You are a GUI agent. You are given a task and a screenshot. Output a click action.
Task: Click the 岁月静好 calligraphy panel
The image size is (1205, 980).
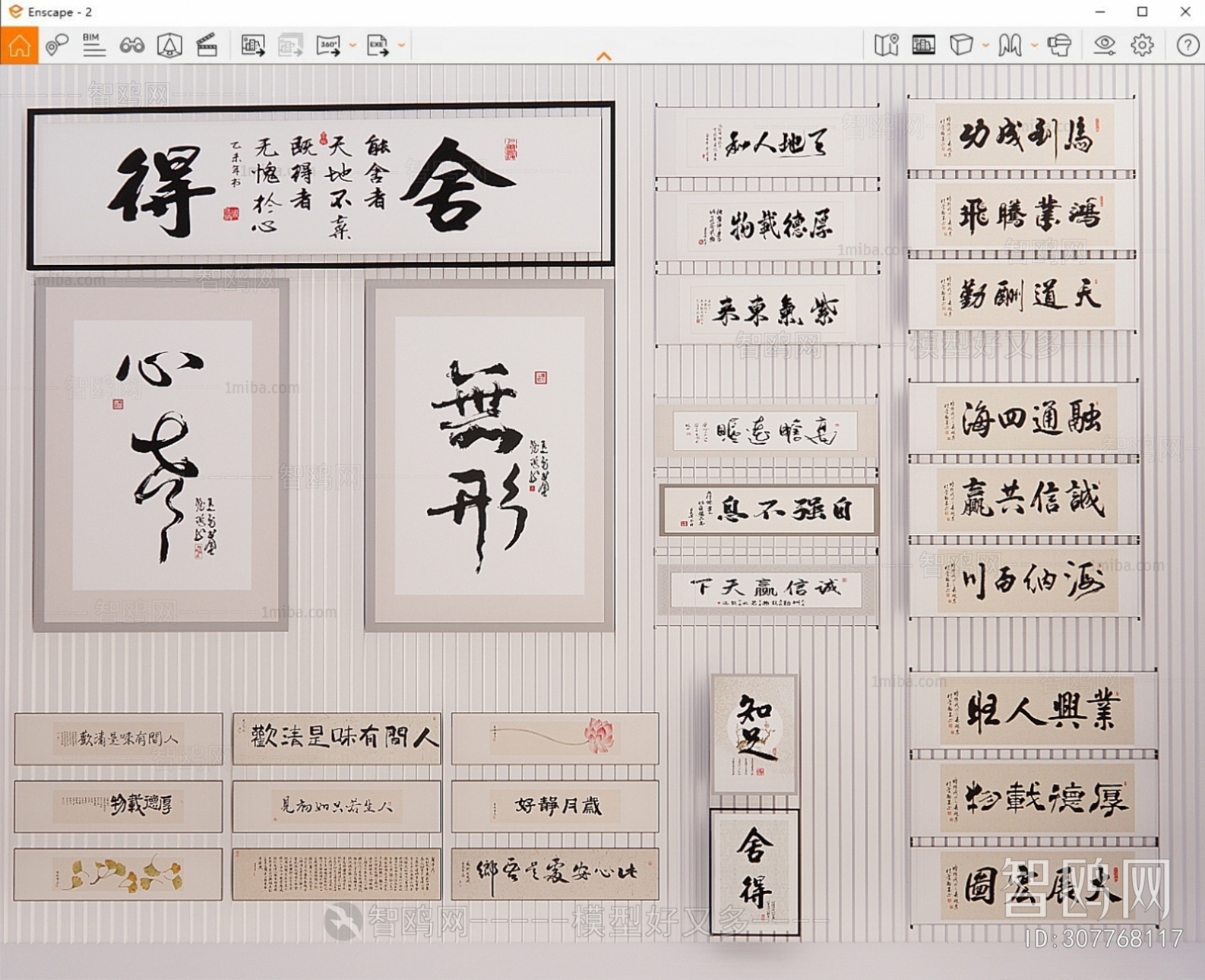coord(555,806)
